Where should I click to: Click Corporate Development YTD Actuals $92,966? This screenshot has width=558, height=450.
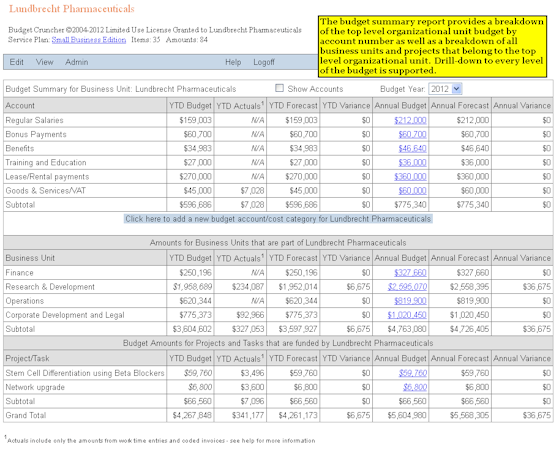250,315
